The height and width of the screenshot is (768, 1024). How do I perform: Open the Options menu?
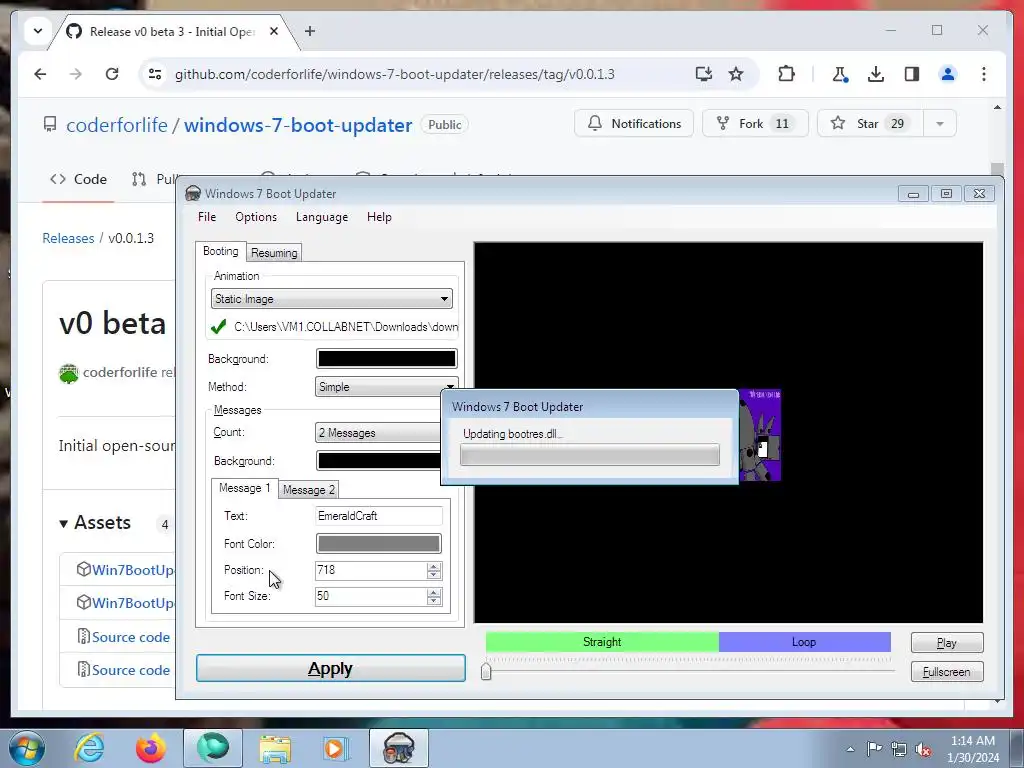(256, 217)
